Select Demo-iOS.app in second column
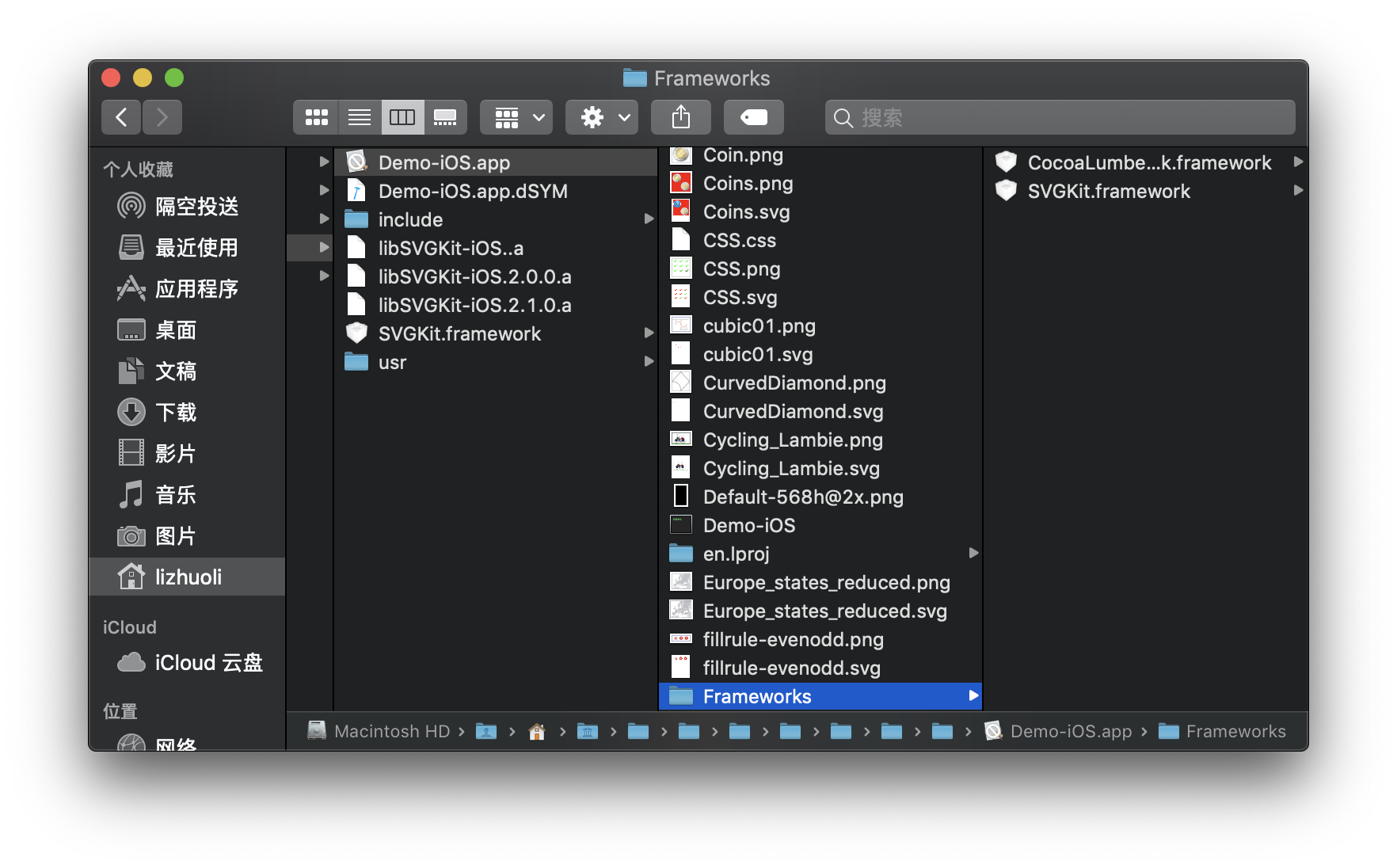The image size is (1397, 868). click(x=497, y=162)
